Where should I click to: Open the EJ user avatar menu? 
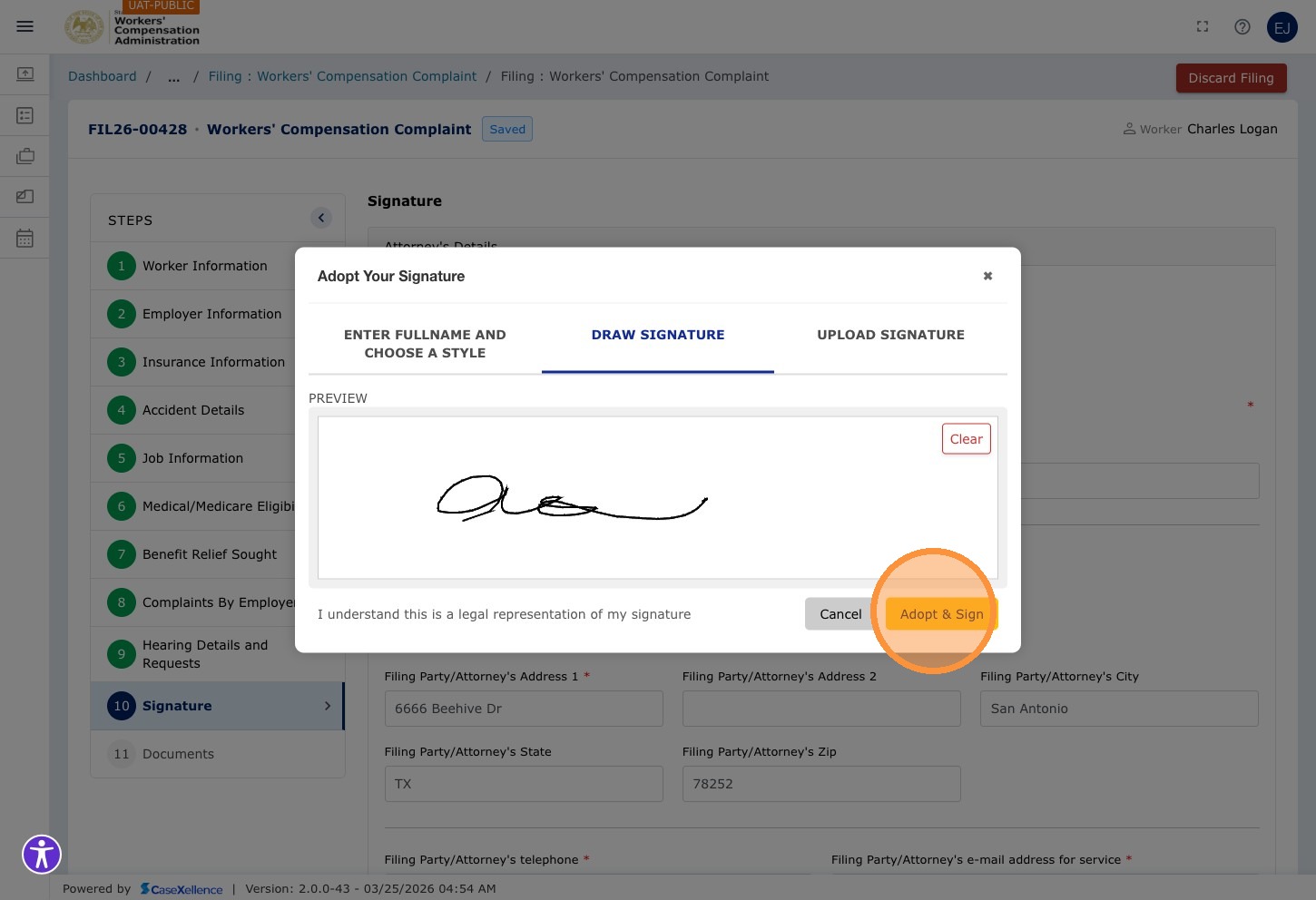[x=1282, y=27]
